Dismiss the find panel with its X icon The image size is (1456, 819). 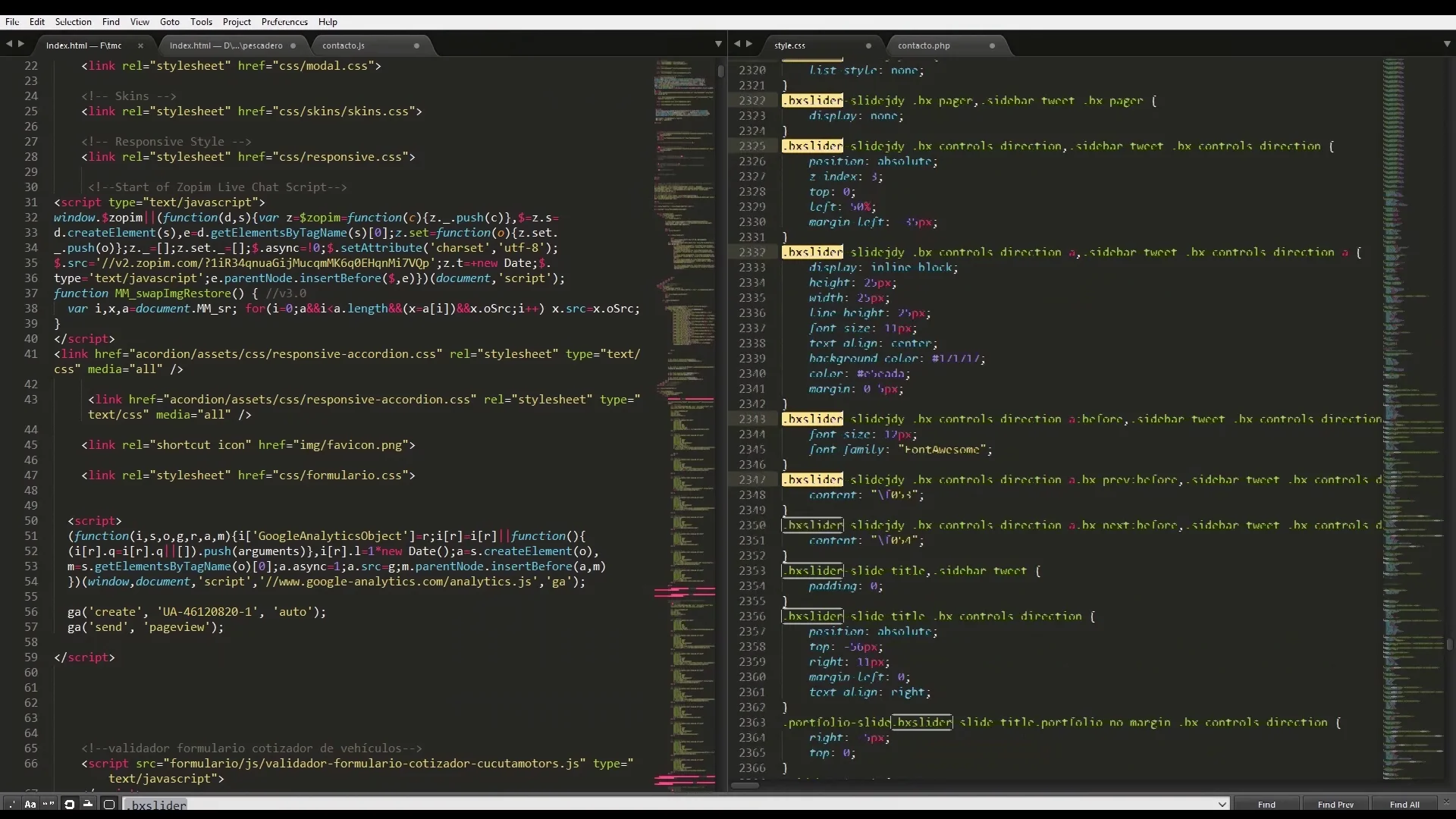tap(1445, 802)
